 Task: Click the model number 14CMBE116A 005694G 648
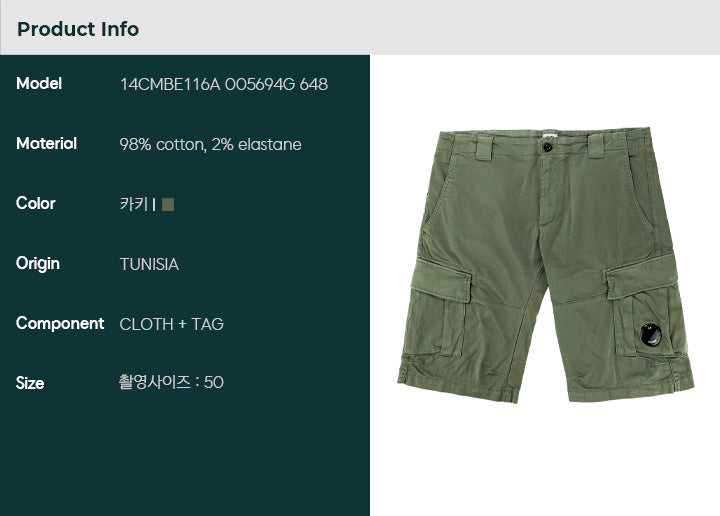pyautogui.click(x=224, y=84)
